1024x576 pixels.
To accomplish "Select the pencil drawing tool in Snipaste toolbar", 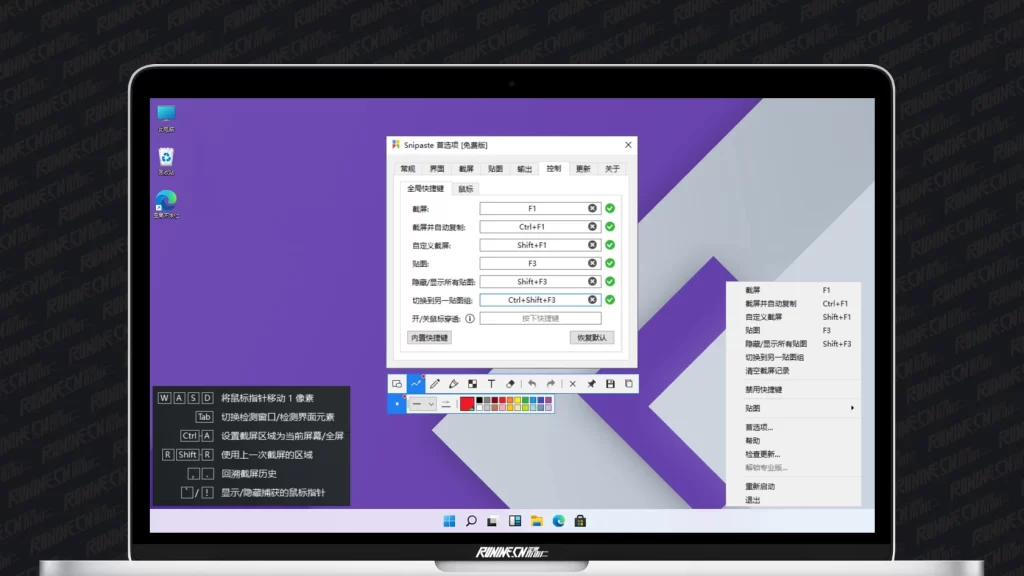I will click(x=435, y=384).
